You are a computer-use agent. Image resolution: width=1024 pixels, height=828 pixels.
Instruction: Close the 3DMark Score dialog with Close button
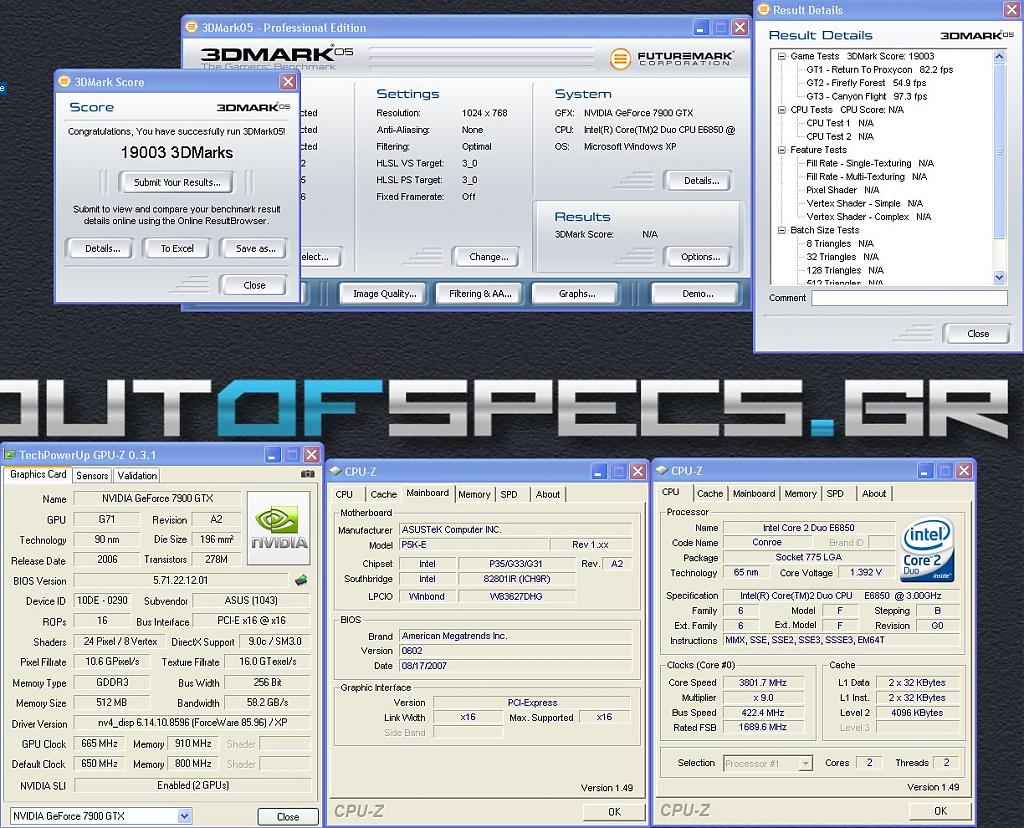tap(254, 285)
